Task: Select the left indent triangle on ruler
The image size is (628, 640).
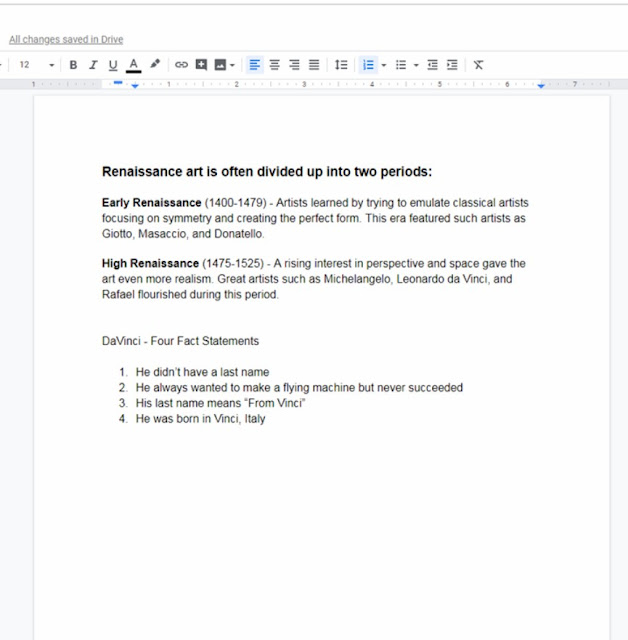Action: coord(135,86)
